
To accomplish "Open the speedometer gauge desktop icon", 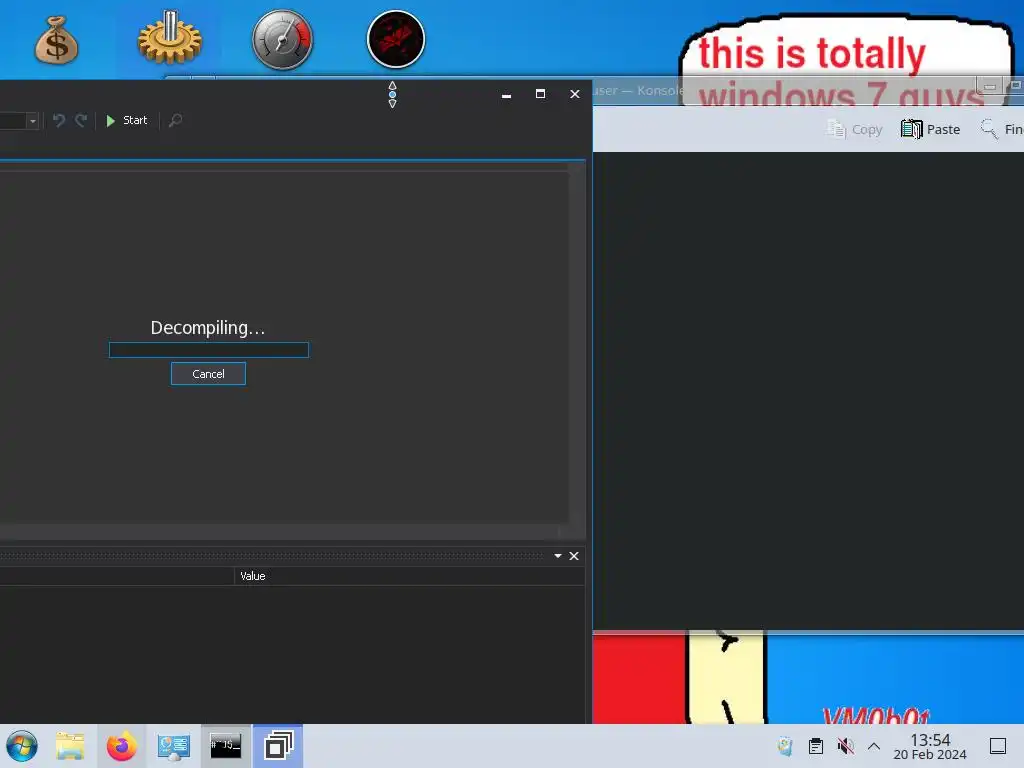I will coord(282,39).
